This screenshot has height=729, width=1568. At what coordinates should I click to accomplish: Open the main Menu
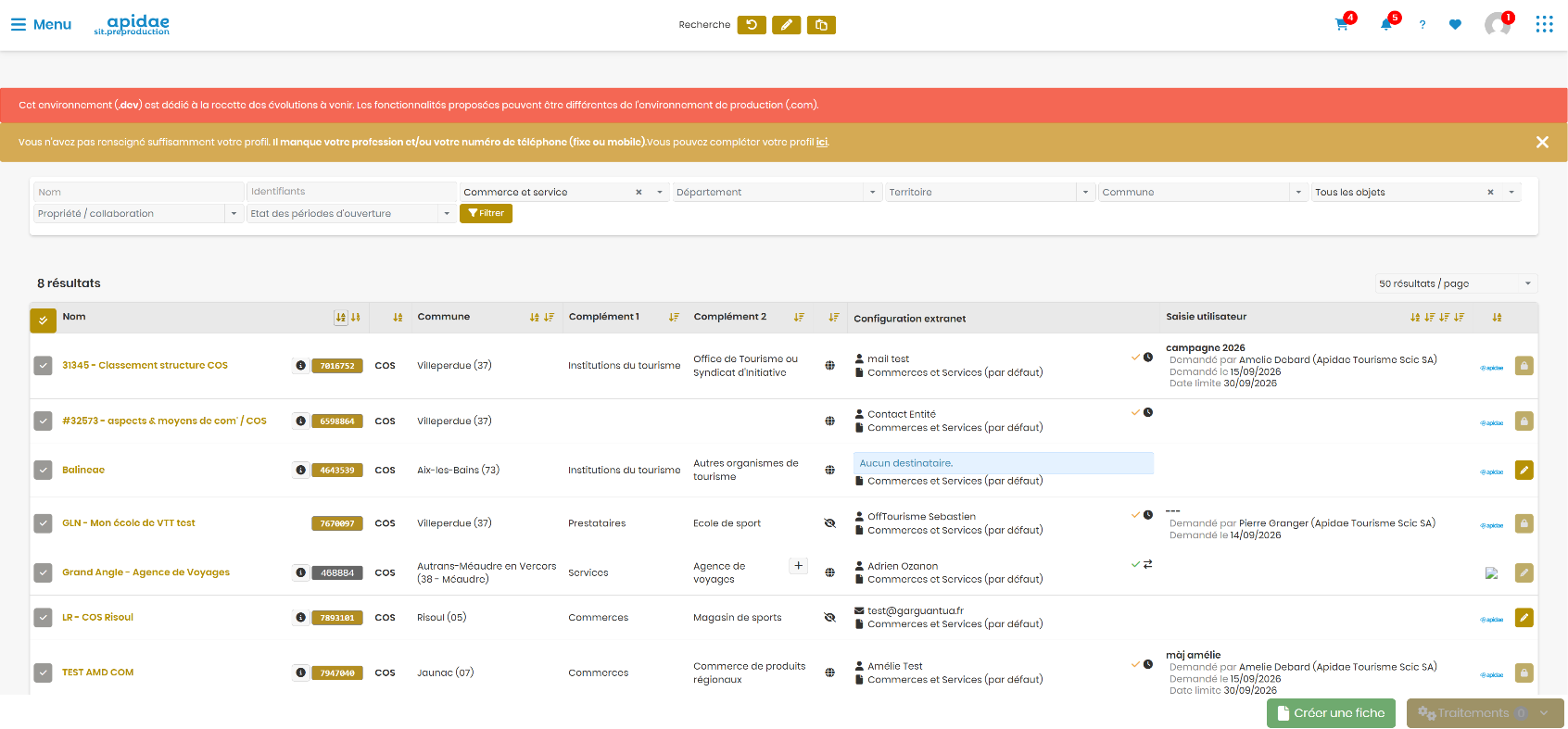[x=41, y=25]
